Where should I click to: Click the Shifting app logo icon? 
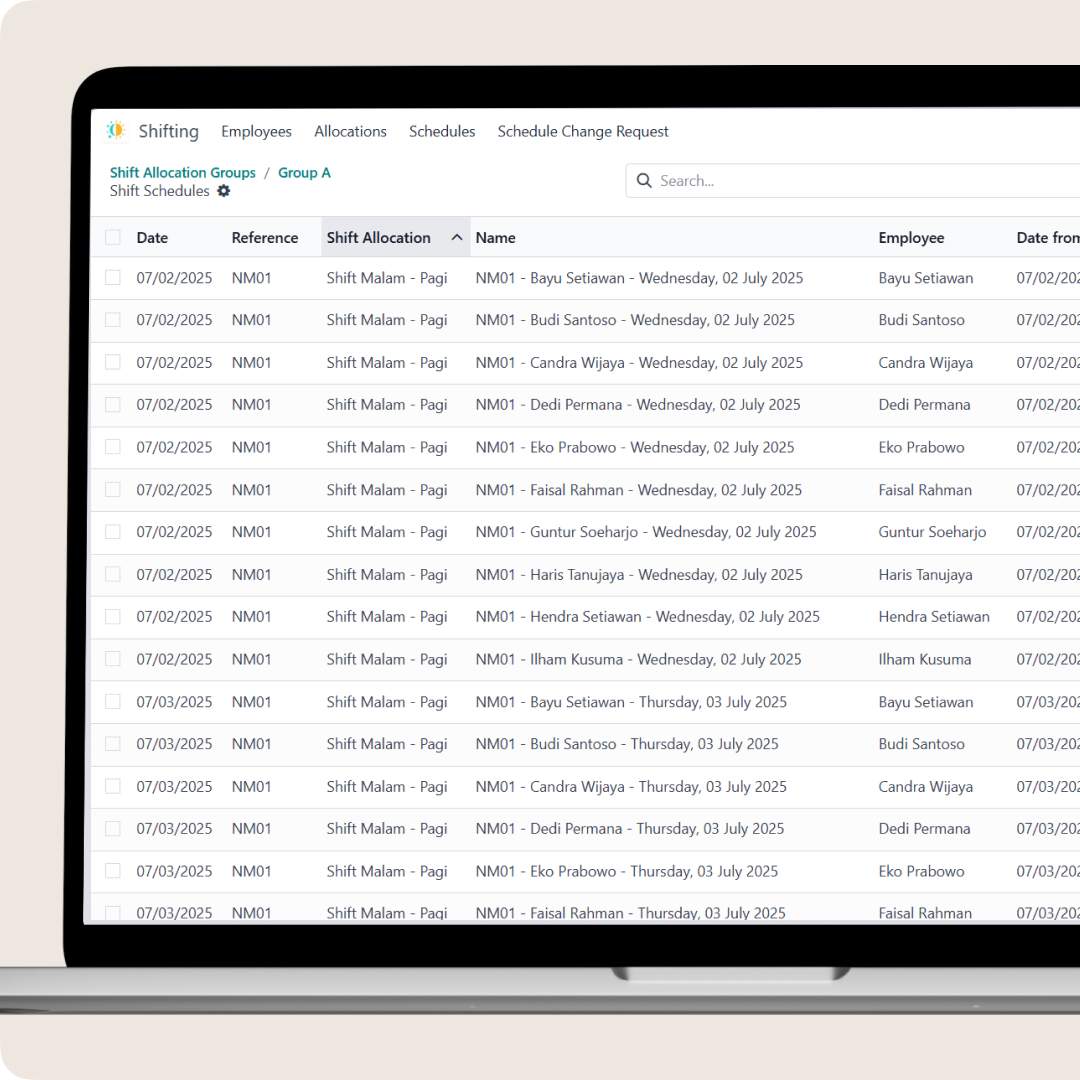coord(116,131)
